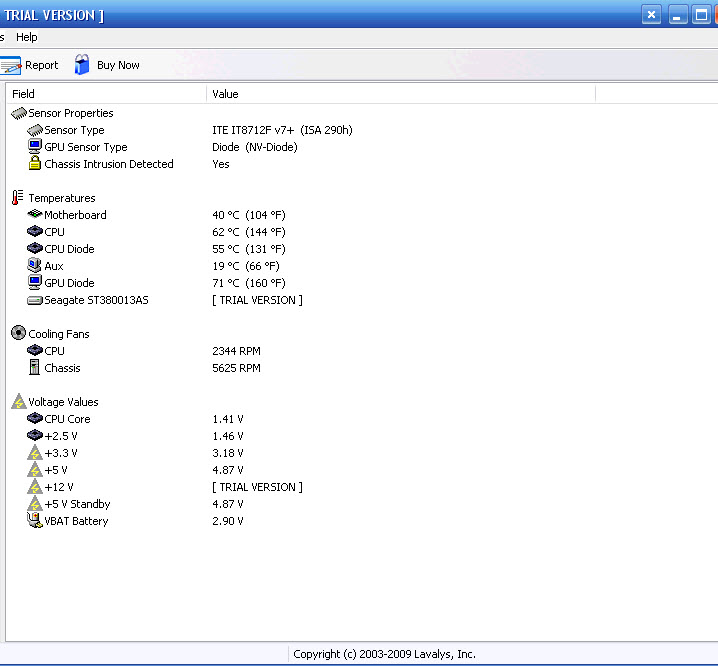Viewport: 718px width, 666px height.
Task: Click the +3.3 V lightning icon
Action: coord(35,453)
